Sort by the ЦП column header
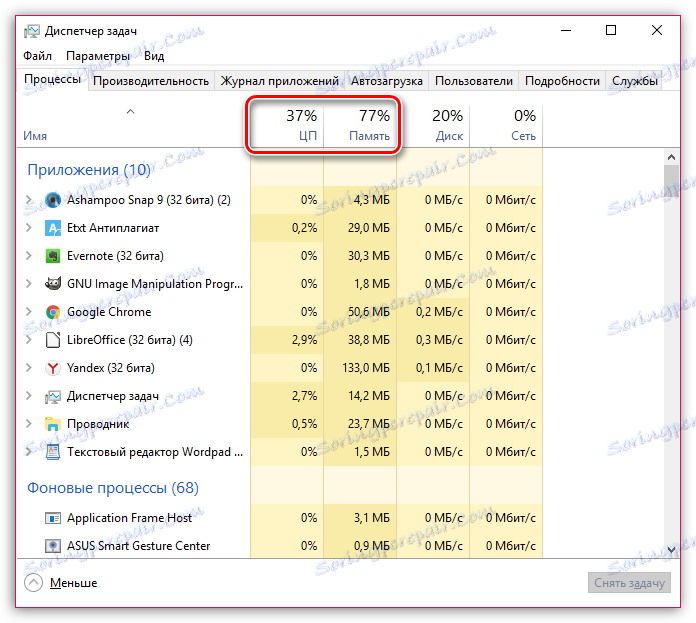 tap(287, 126)
